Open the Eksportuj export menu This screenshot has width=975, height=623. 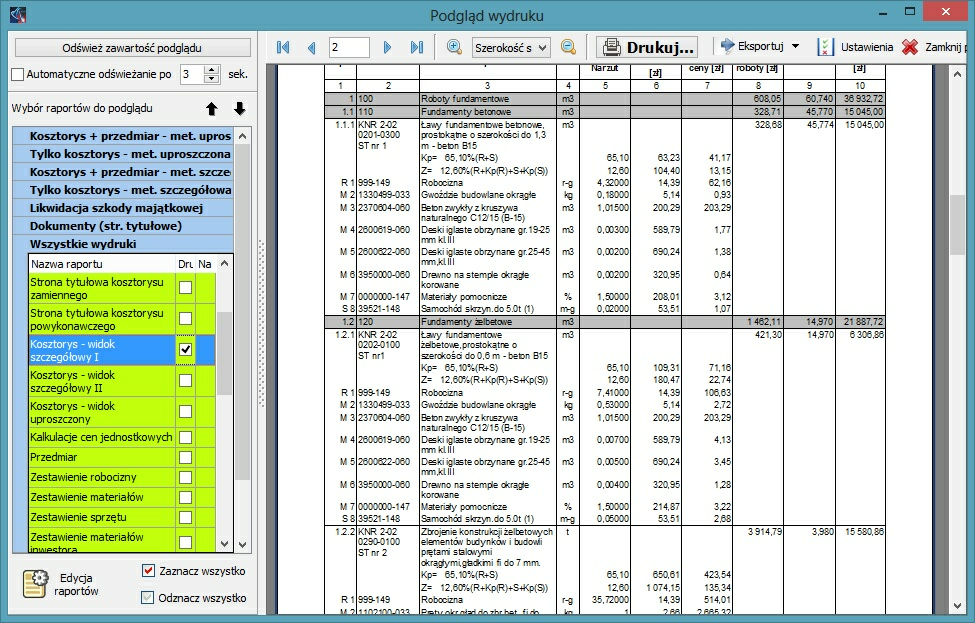pos(760,47)
